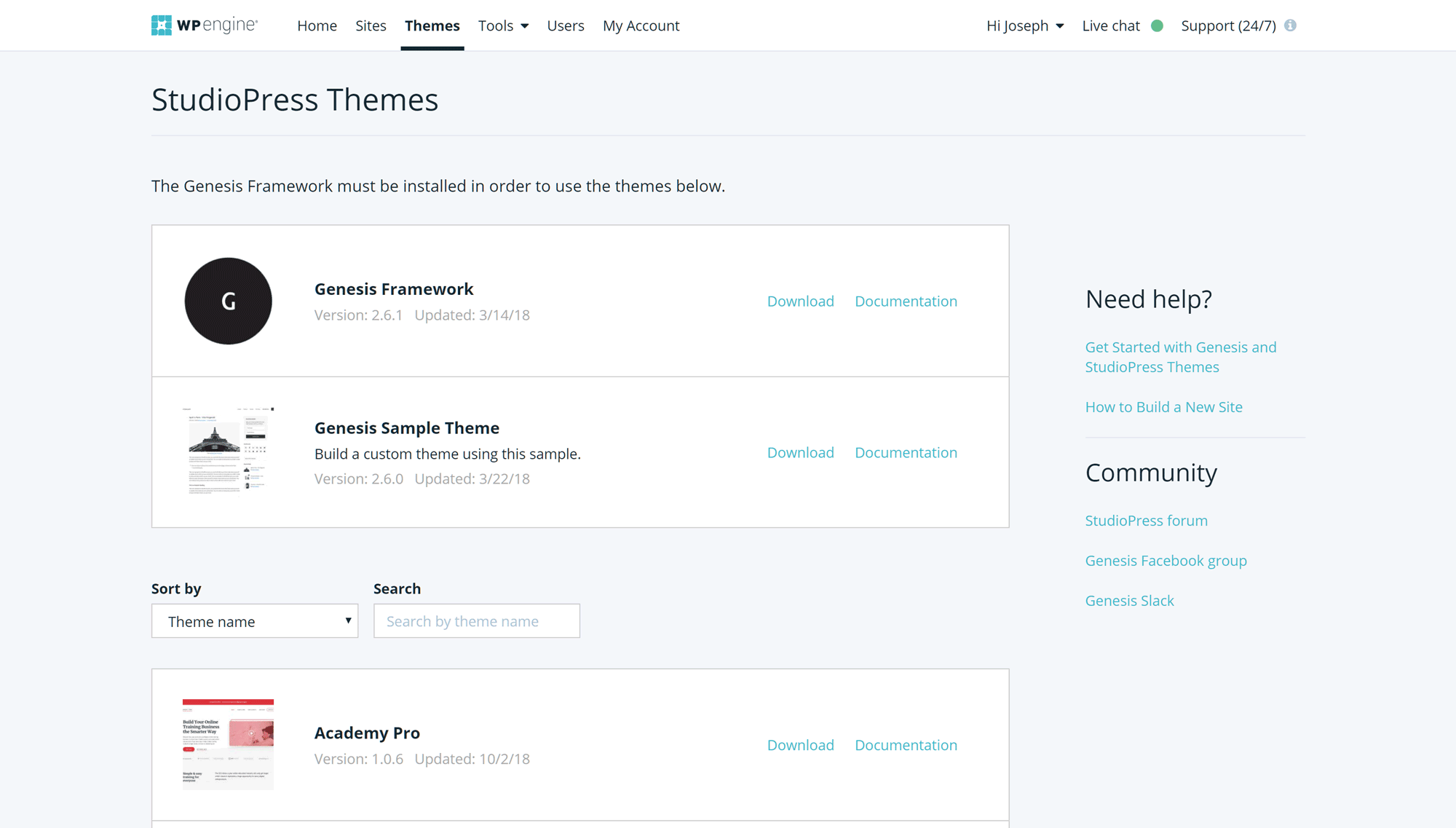The image size is (1456, 828).
Task: Open Genesis Facebook group link
Action: [1166, 561]
